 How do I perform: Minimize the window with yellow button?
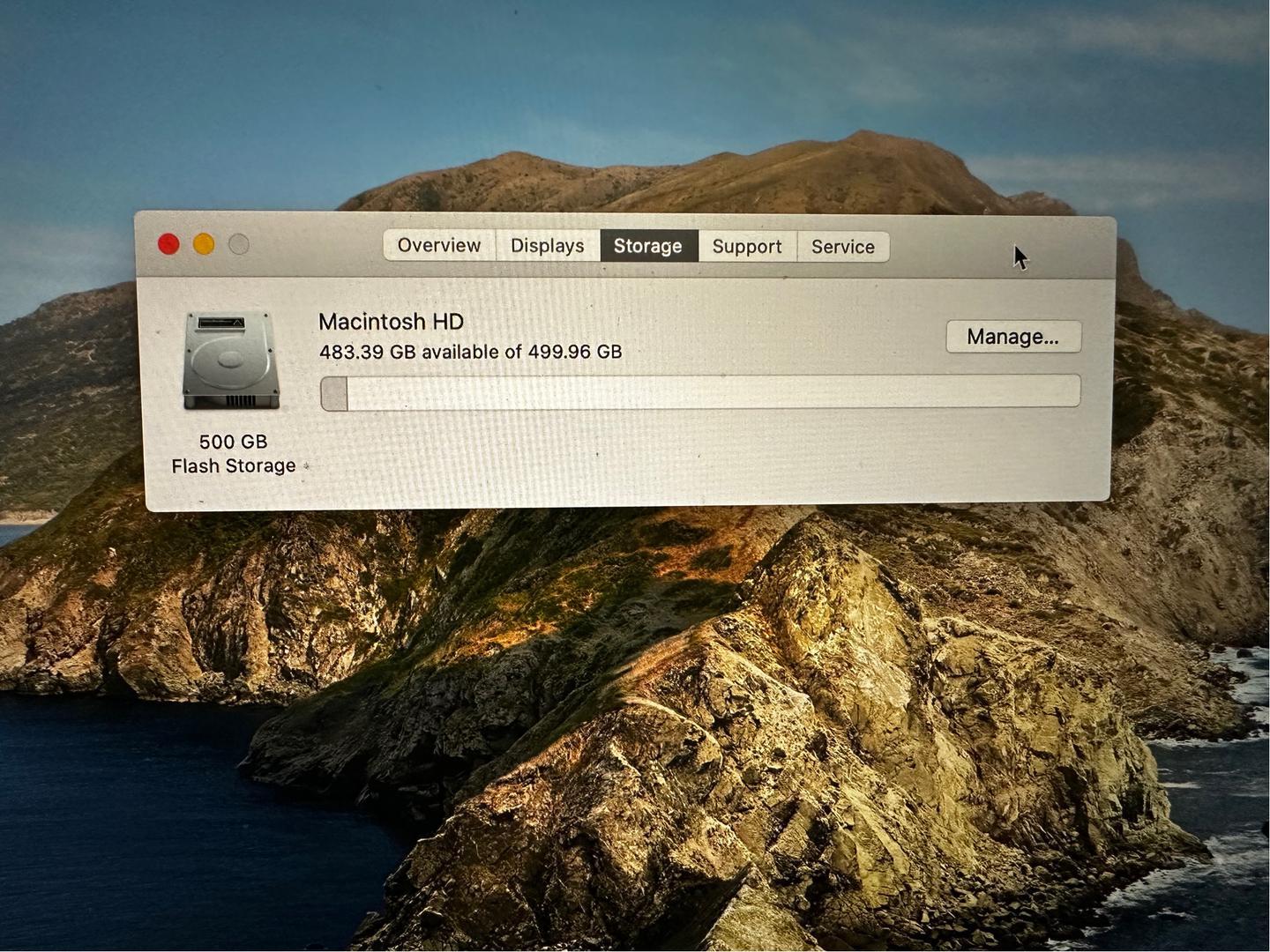204,244
